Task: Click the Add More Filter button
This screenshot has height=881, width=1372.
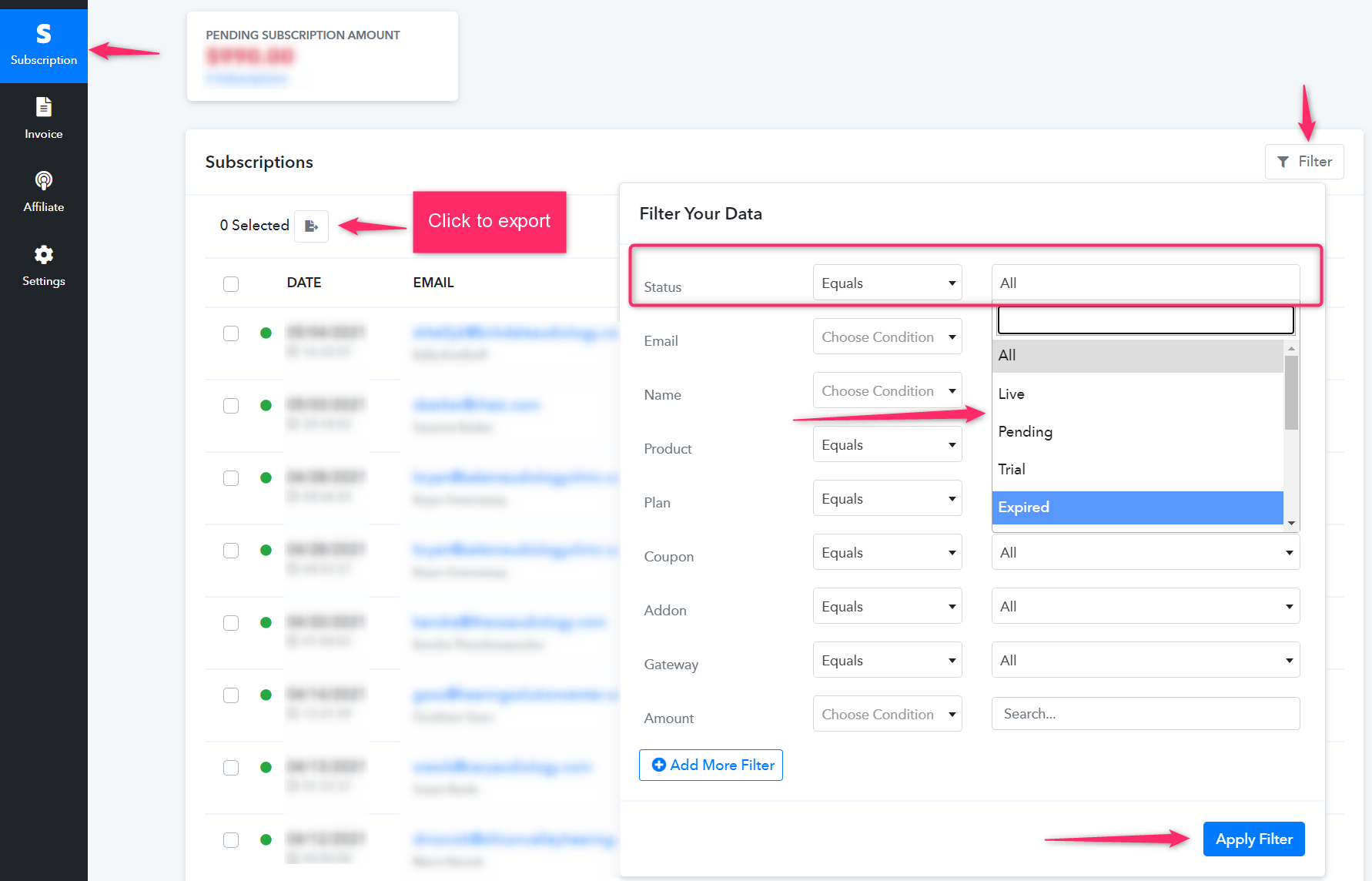Action: pos(711,765)
